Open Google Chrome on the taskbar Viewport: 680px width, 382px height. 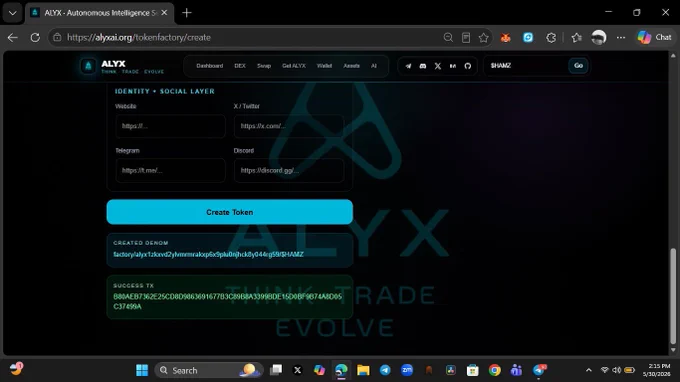click(x=494, y=370)
